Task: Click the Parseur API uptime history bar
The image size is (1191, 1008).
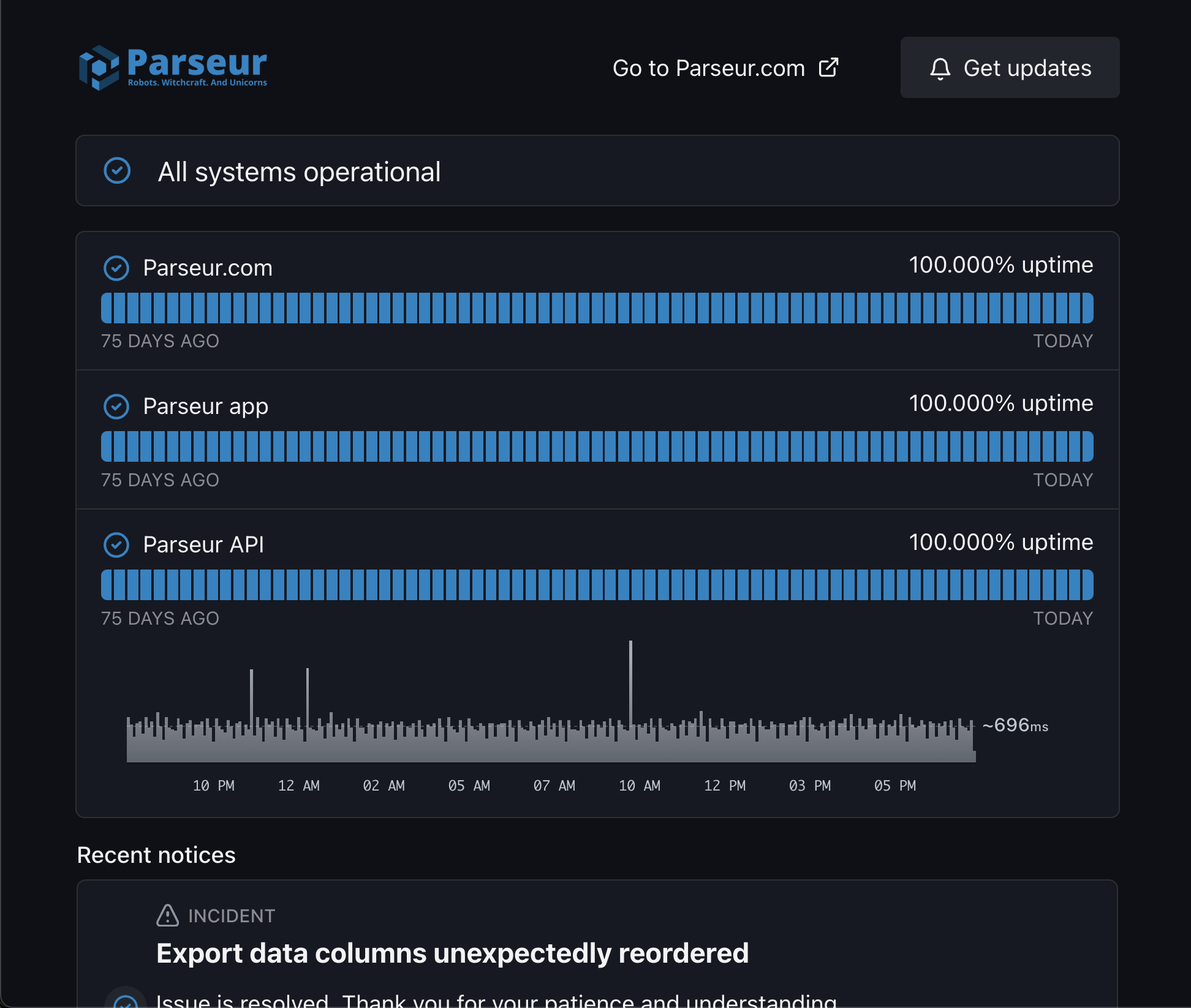Action: click(597, 585)
